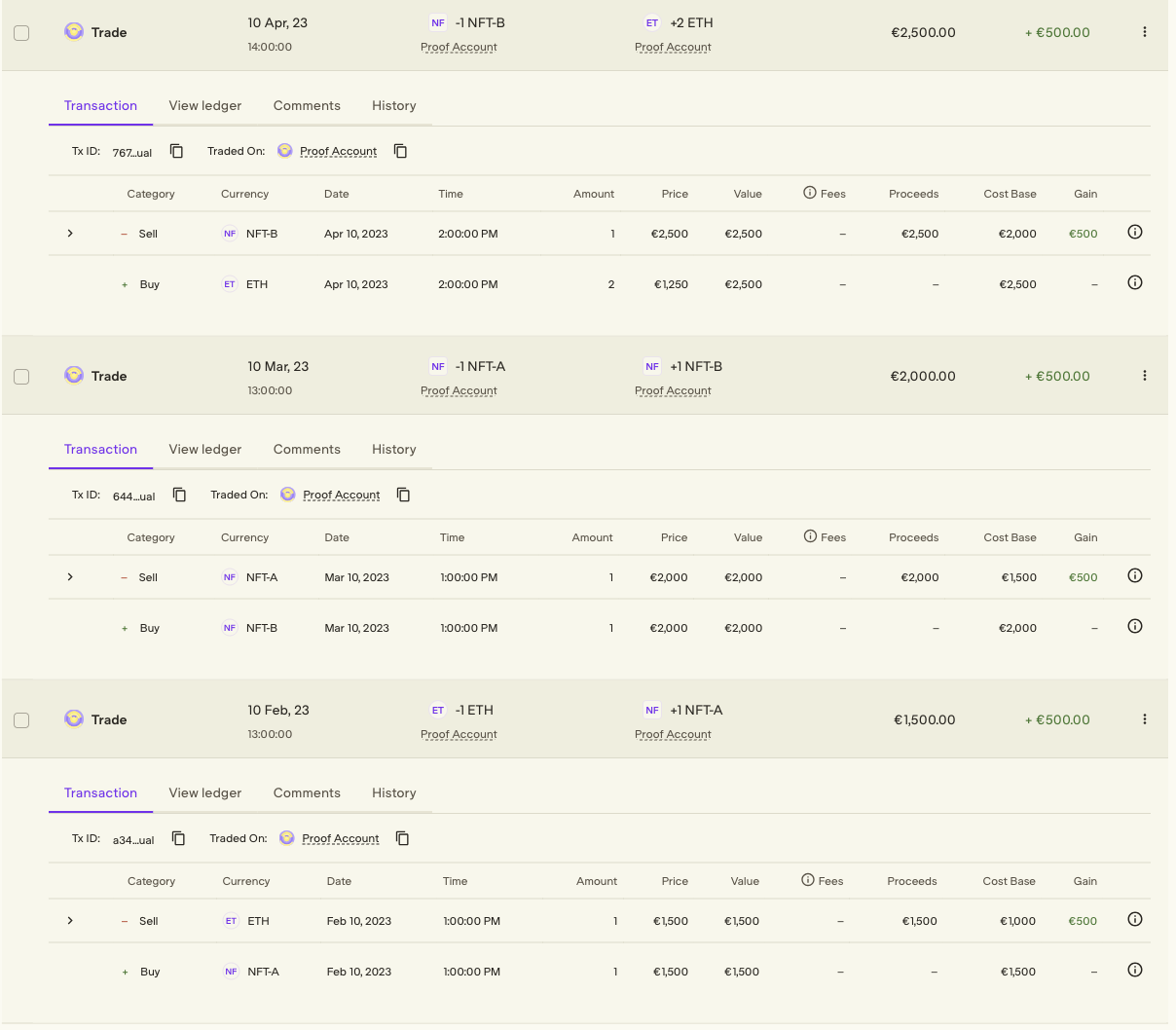Click the €2,500.00 trade value
The height and width of the screenshot is (1030, 1176).
tap(923, 32)
